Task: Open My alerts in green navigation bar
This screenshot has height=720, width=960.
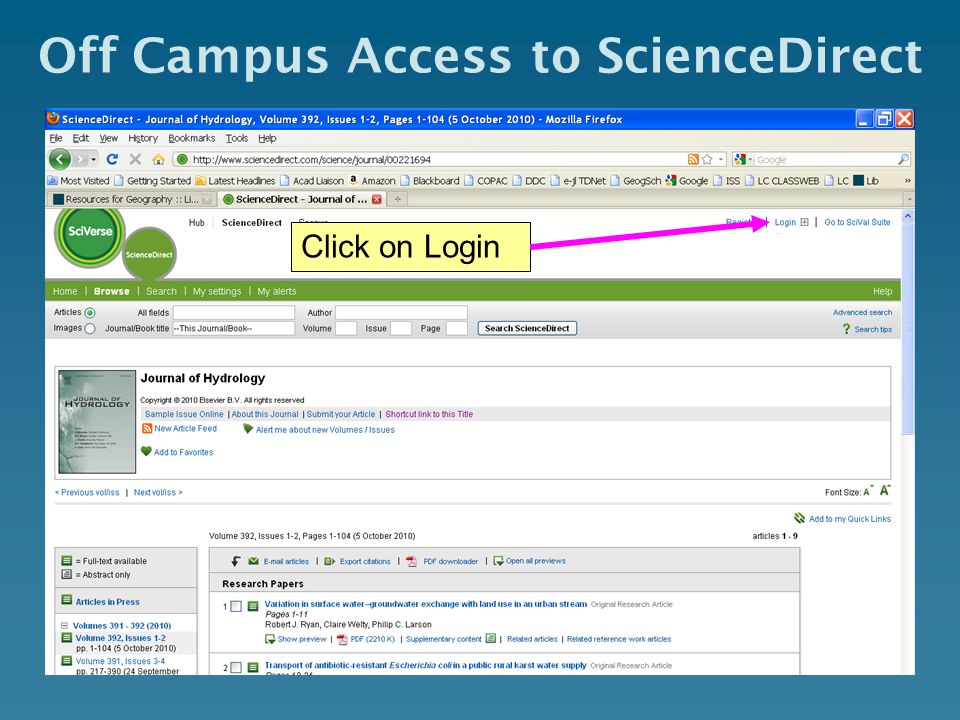Action: [x=276, y=291]
